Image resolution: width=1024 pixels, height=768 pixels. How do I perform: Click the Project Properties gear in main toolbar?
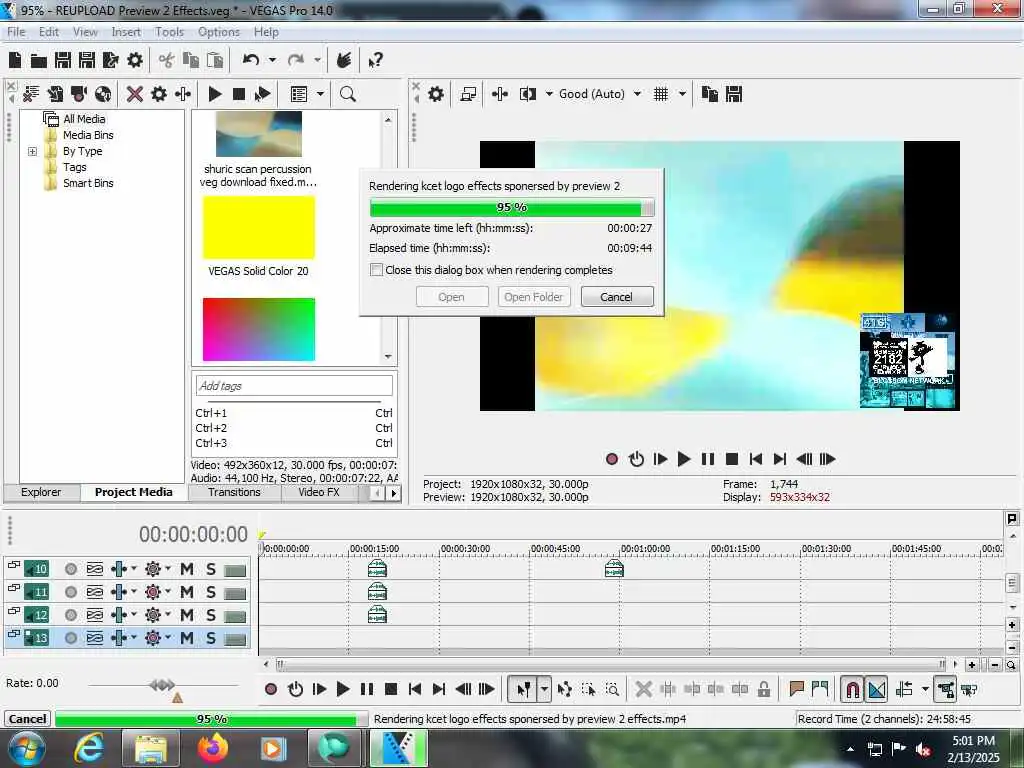[135, 61]
